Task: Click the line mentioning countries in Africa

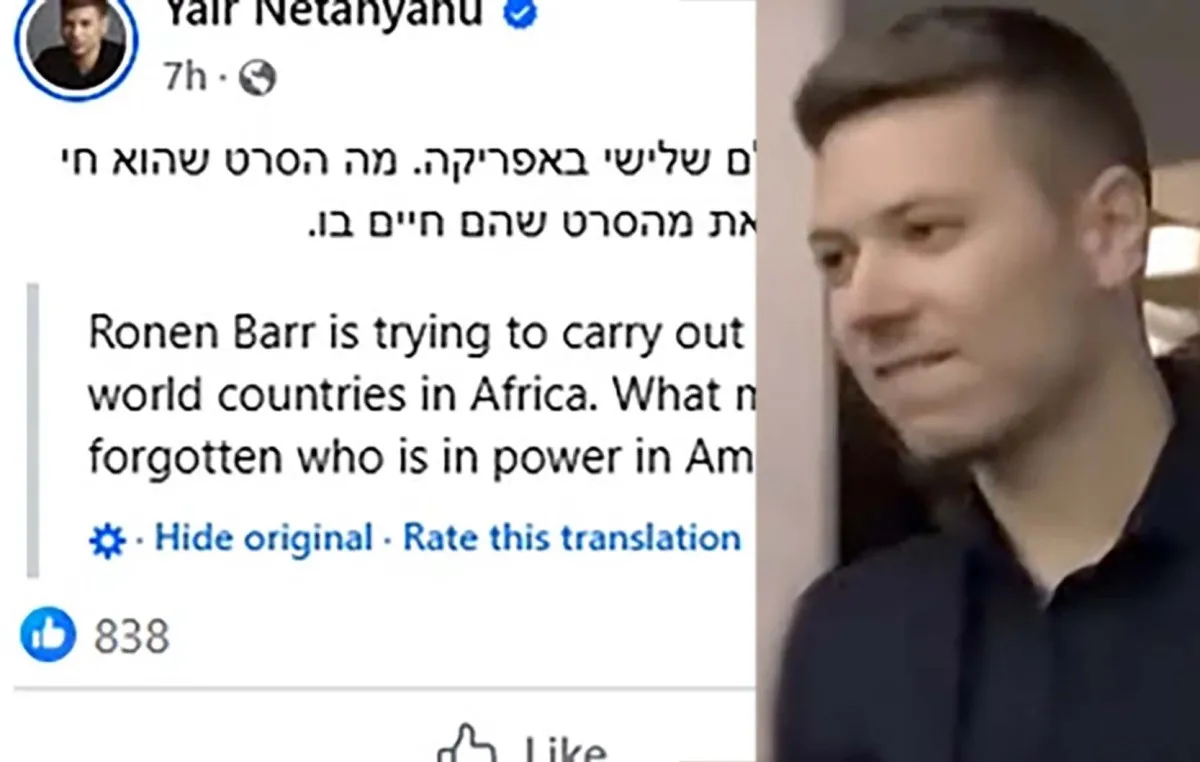Action: (420, 396)
